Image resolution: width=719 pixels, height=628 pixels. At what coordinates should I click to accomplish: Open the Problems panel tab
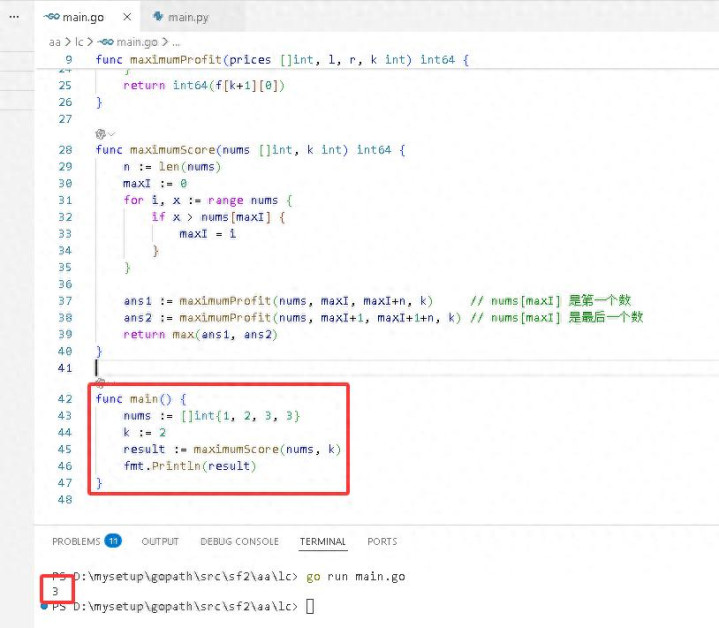coord(76,541)
